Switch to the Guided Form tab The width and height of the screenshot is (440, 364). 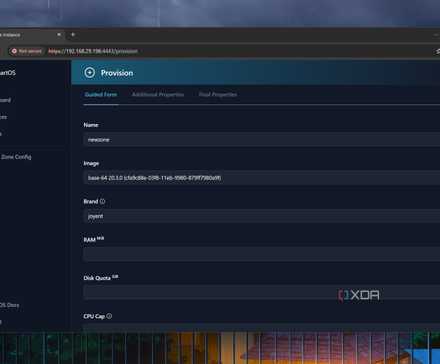click(101, 95)
